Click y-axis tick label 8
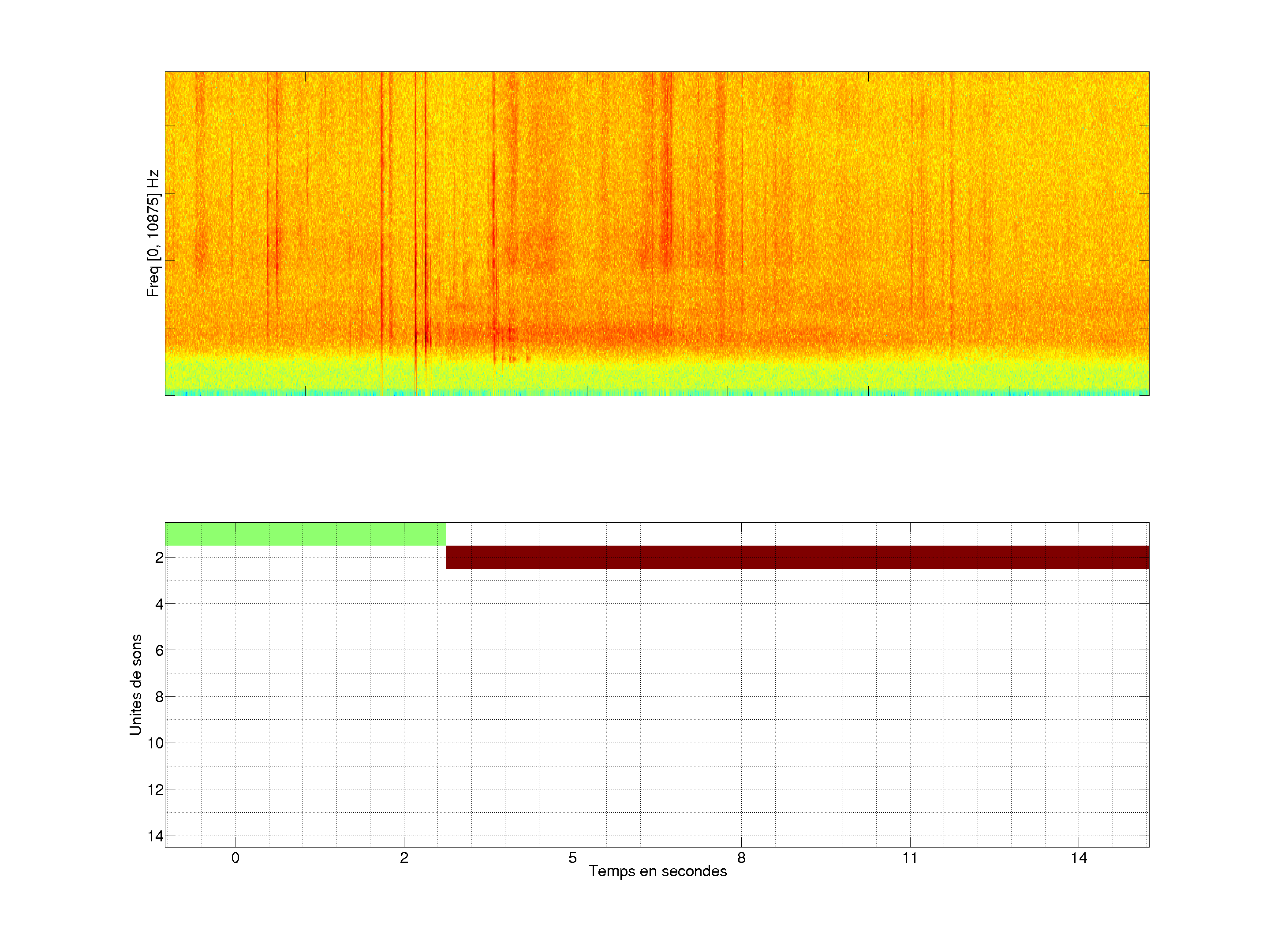Image resolution: width=1270 pixels, height=952 pixels. (159, 697)
